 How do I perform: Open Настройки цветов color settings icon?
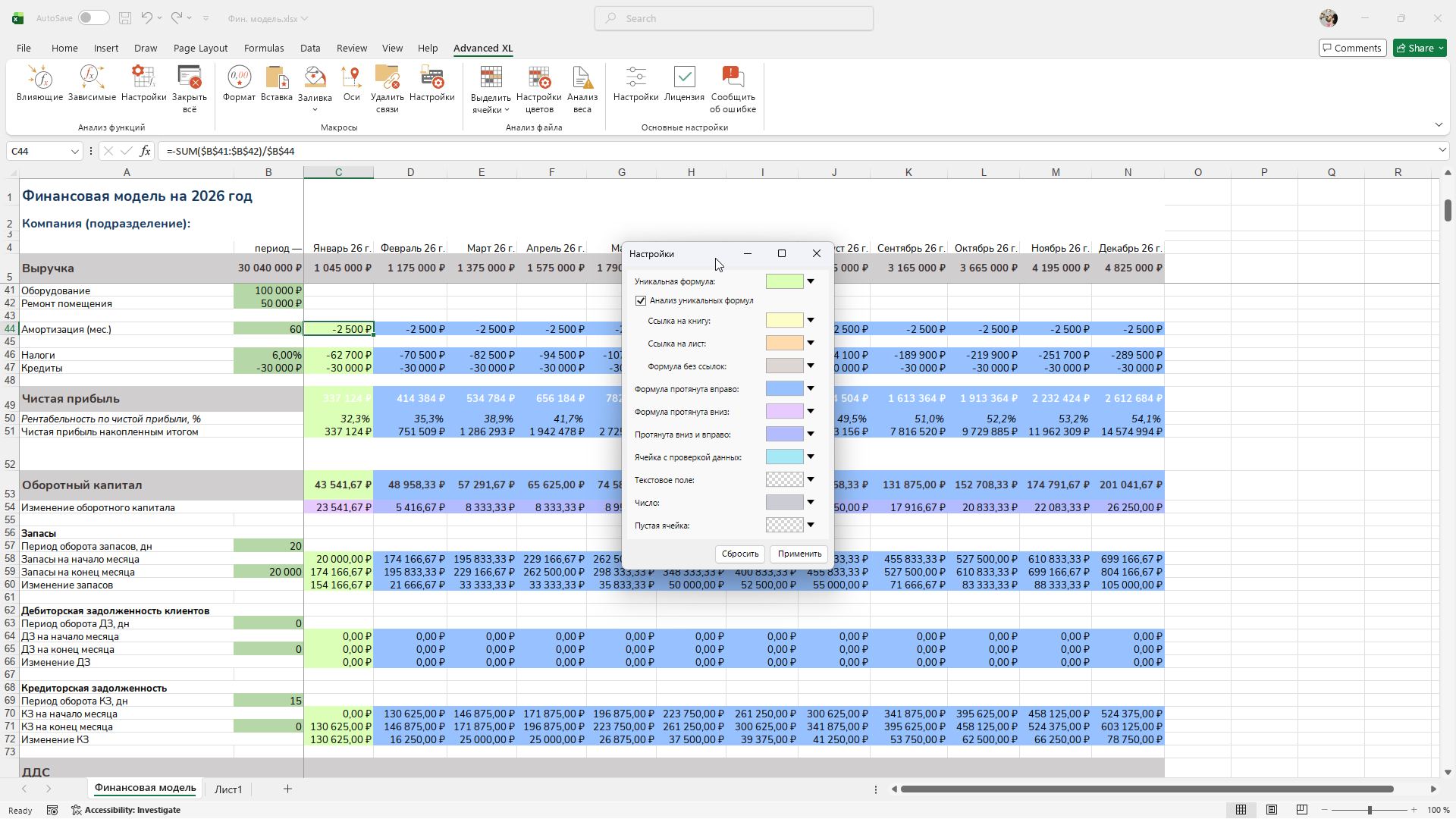(538, 77)
